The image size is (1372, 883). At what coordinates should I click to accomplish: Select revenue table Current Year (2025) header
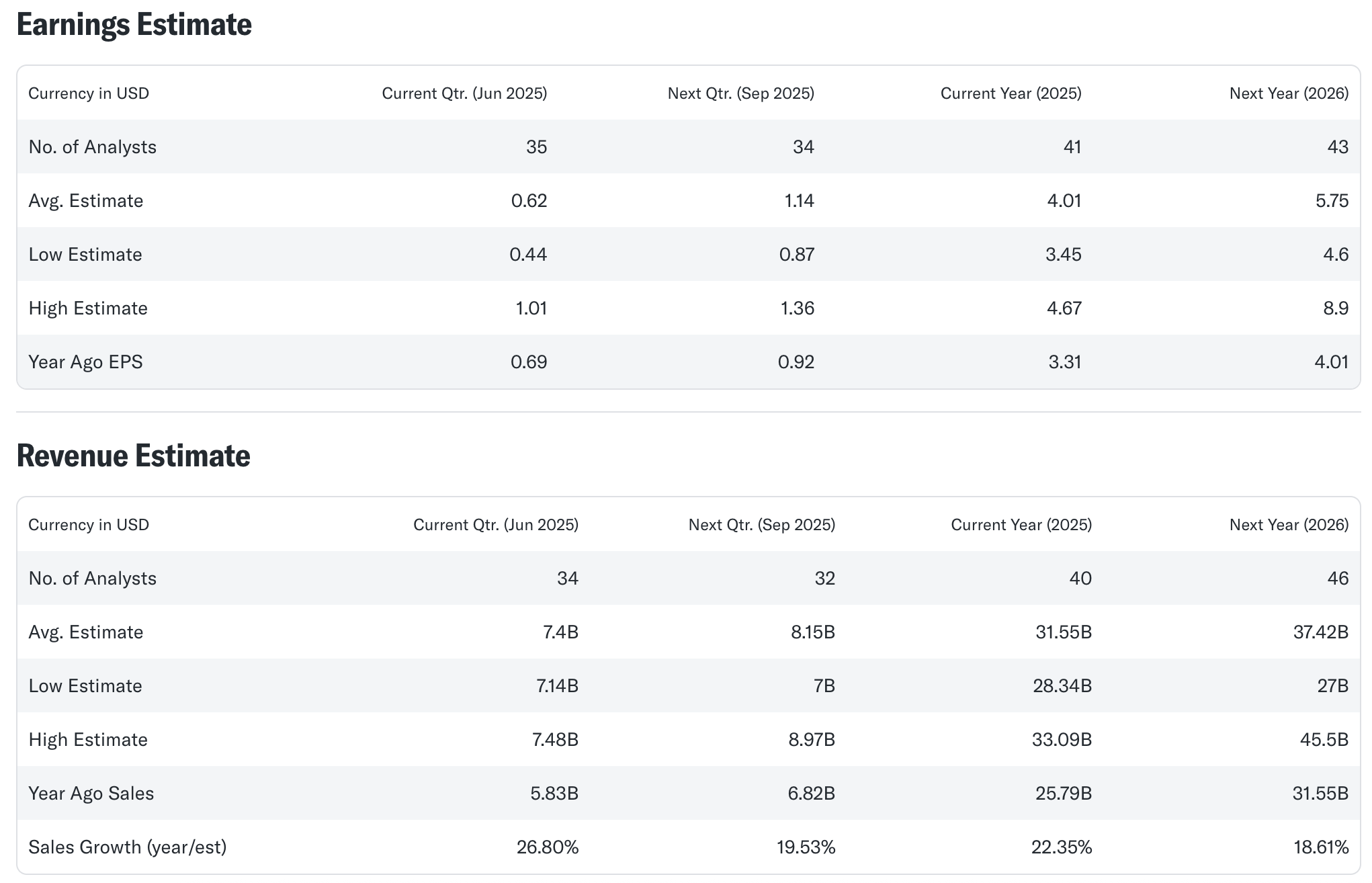[1021, 525]
